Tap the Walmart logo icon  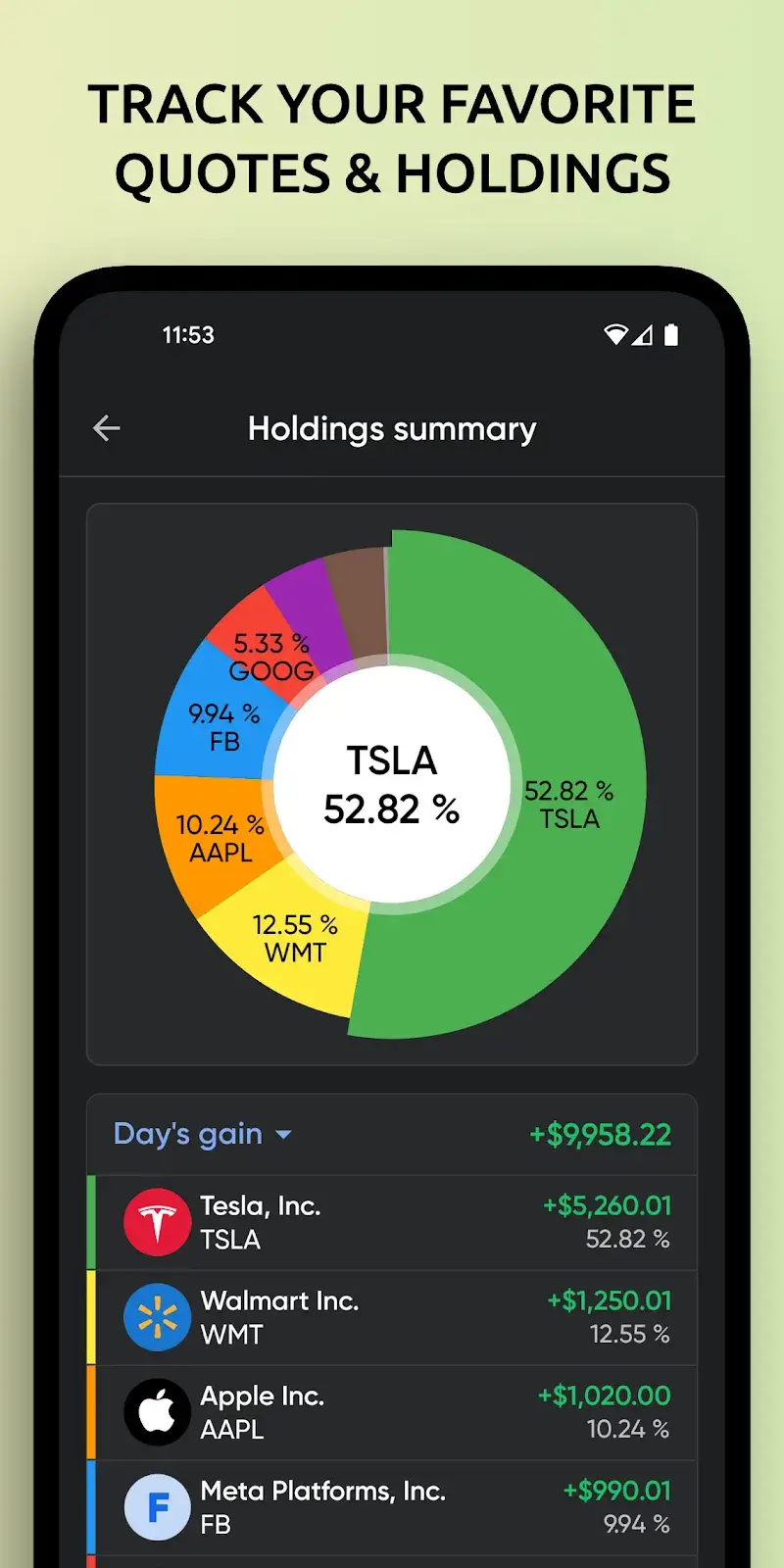pyautogui.click(x=157, y=1317)
